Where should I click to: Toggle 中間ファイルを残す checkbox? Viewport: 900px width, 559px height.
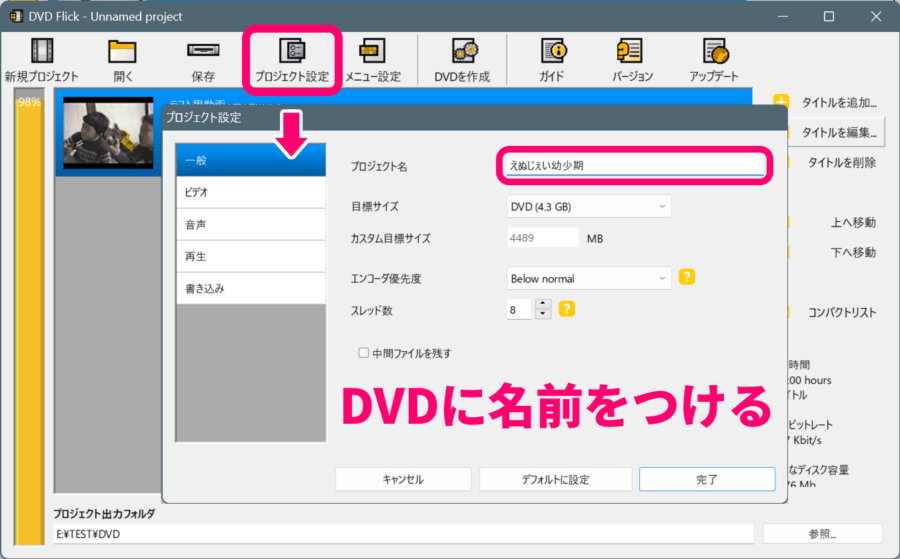363,352
